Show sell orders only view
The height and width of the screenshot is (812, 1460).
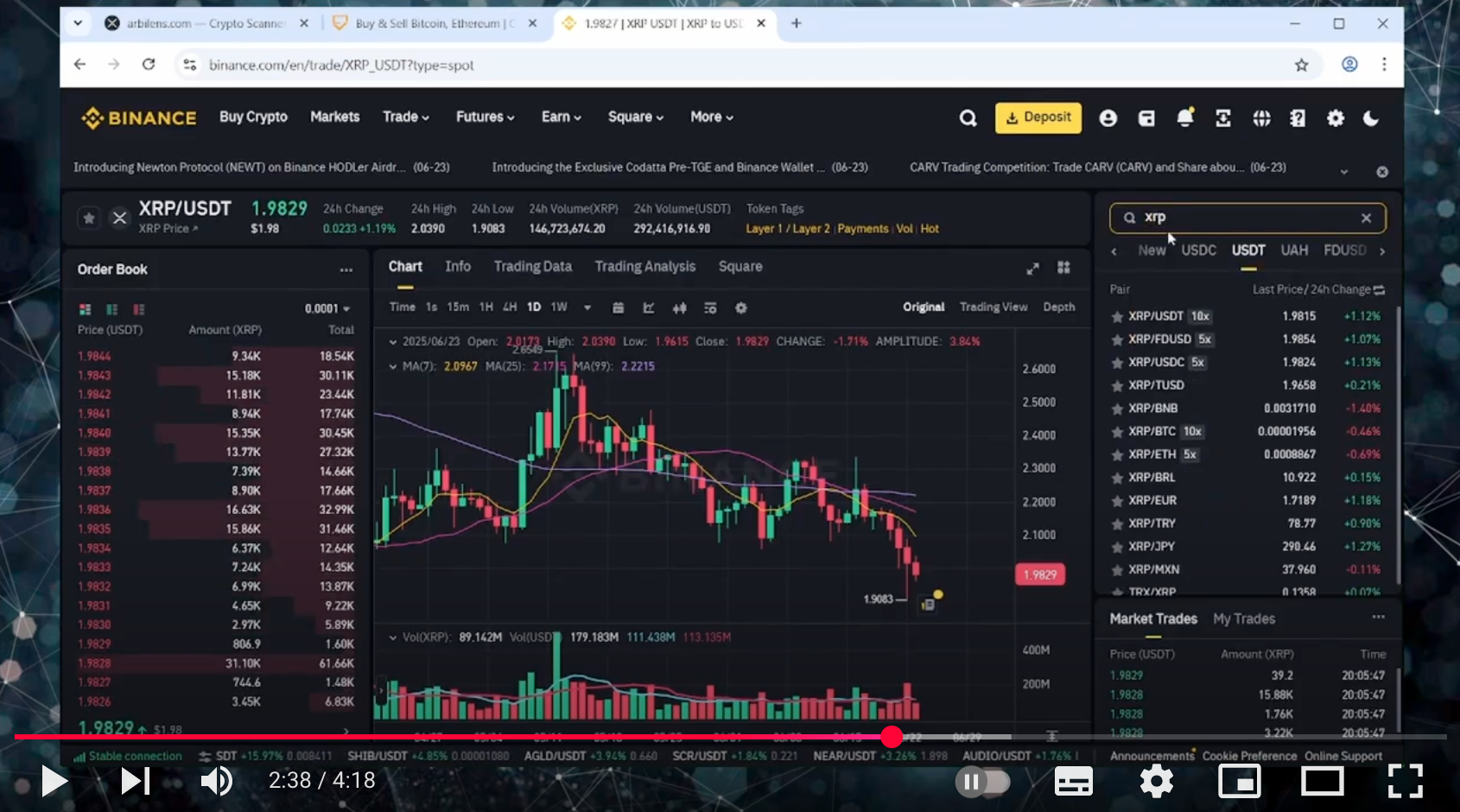pos(139,309)
